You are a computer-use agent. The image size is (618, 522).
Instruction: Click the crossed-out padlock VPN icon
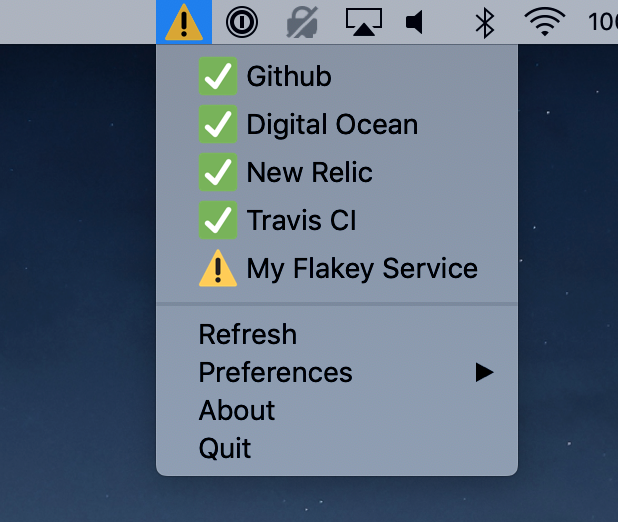(x=302, y=22)
